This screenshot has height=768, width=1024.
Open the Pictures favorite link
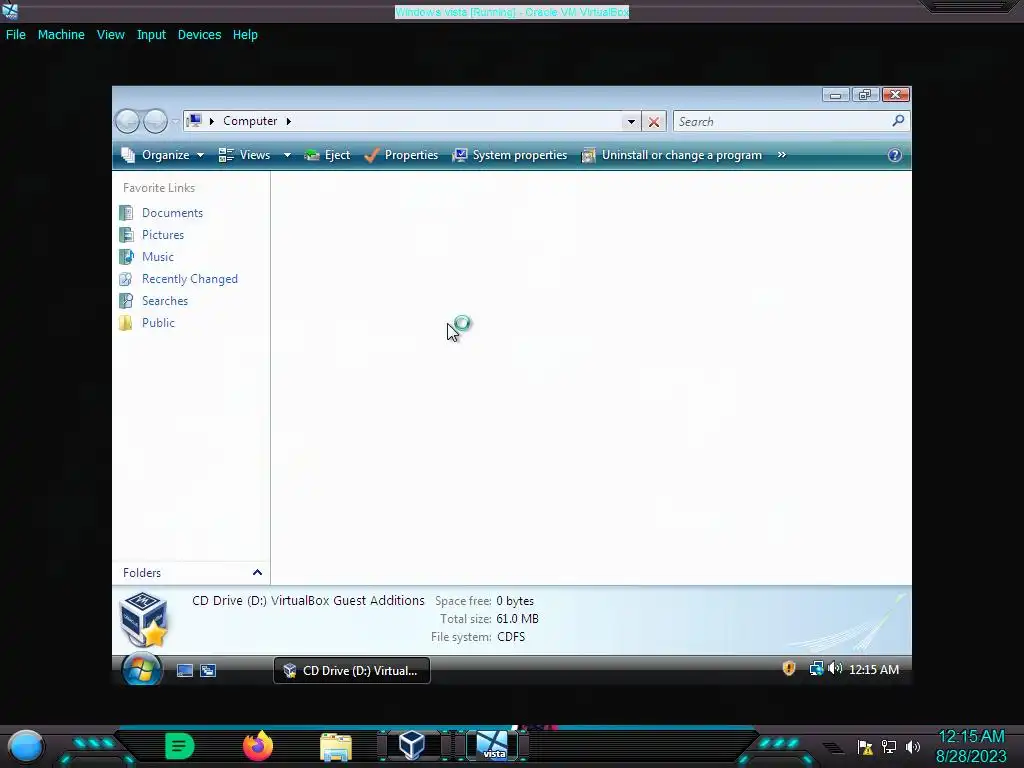point(163,234)
